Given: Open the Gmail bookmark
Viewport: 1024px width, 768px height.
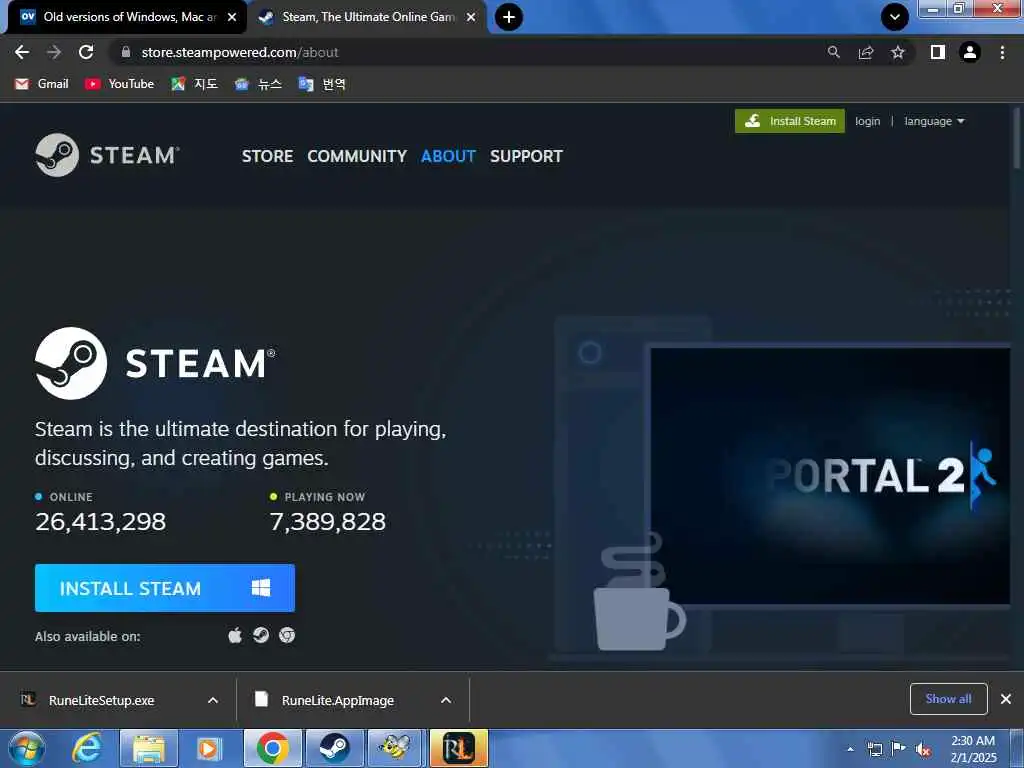Looking at the screenshot, I should coord(42,84).
